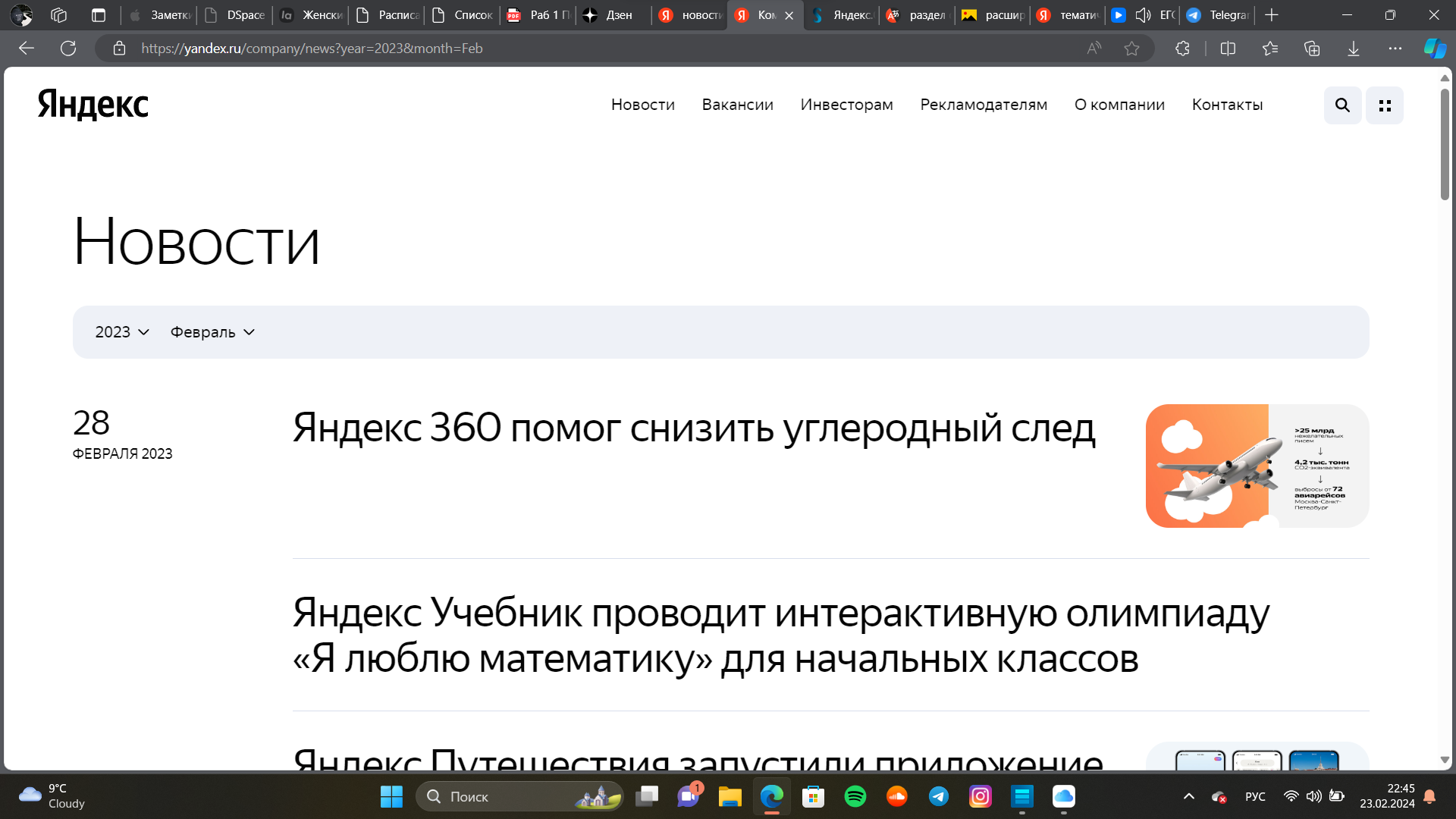Open the Favorites list icon
The image size is (1456, 819).
[x=1270, y=49]
